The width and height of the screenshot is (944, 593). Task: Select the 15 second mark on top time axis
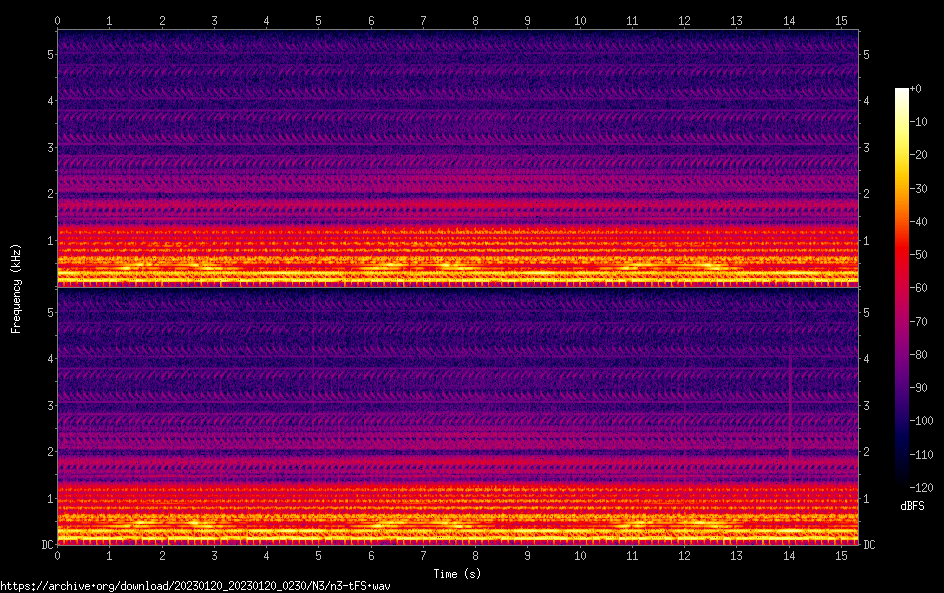tap(841, 20)
